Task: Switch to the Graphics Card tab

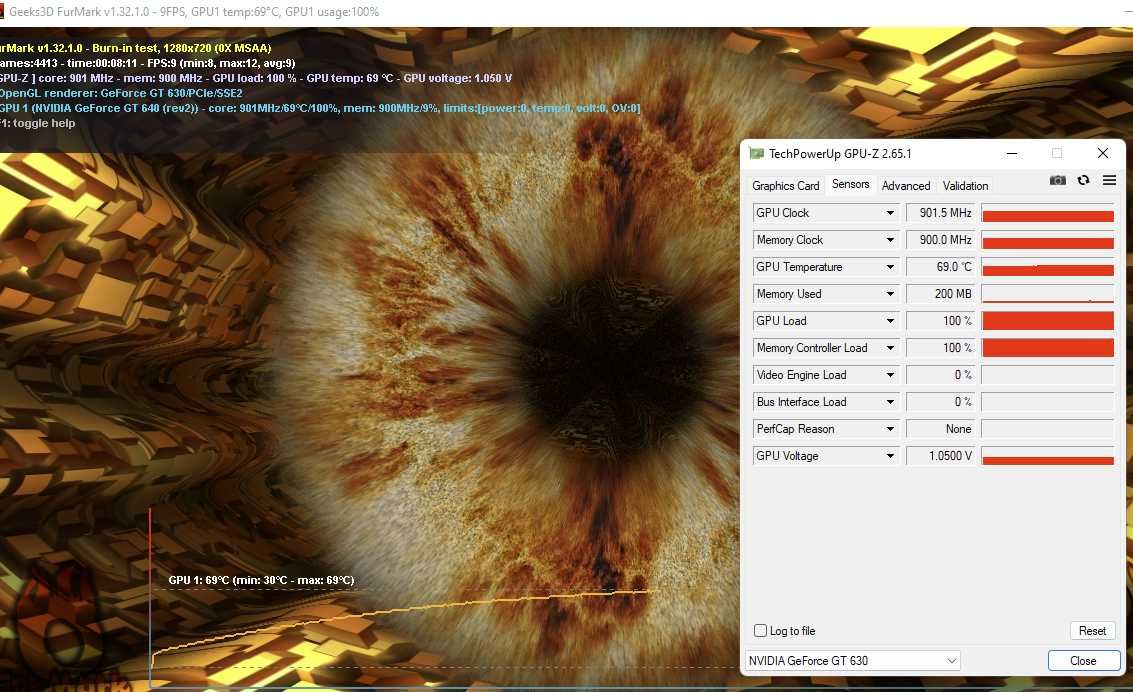Action: pos(785,186)
